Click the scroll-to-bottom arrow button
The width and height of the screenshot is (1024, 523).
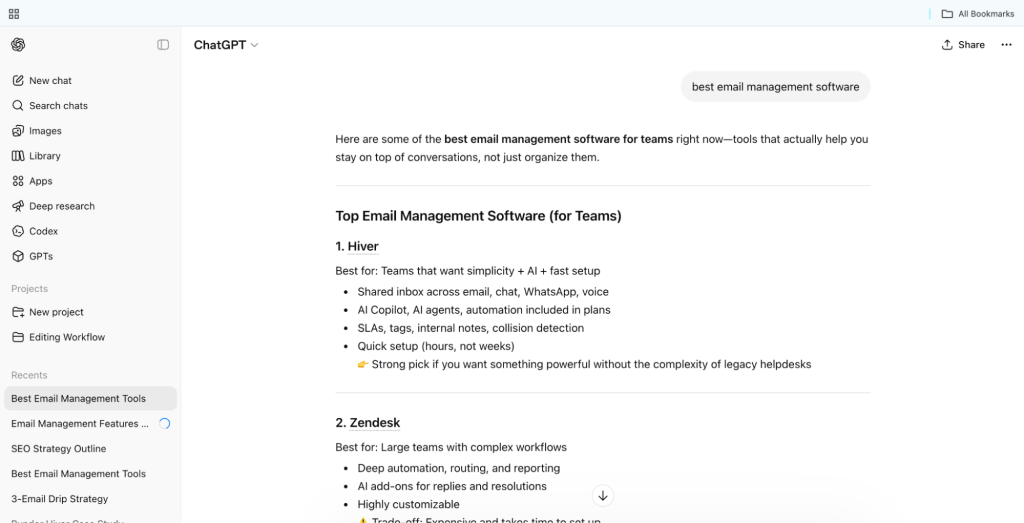point(603,496)
